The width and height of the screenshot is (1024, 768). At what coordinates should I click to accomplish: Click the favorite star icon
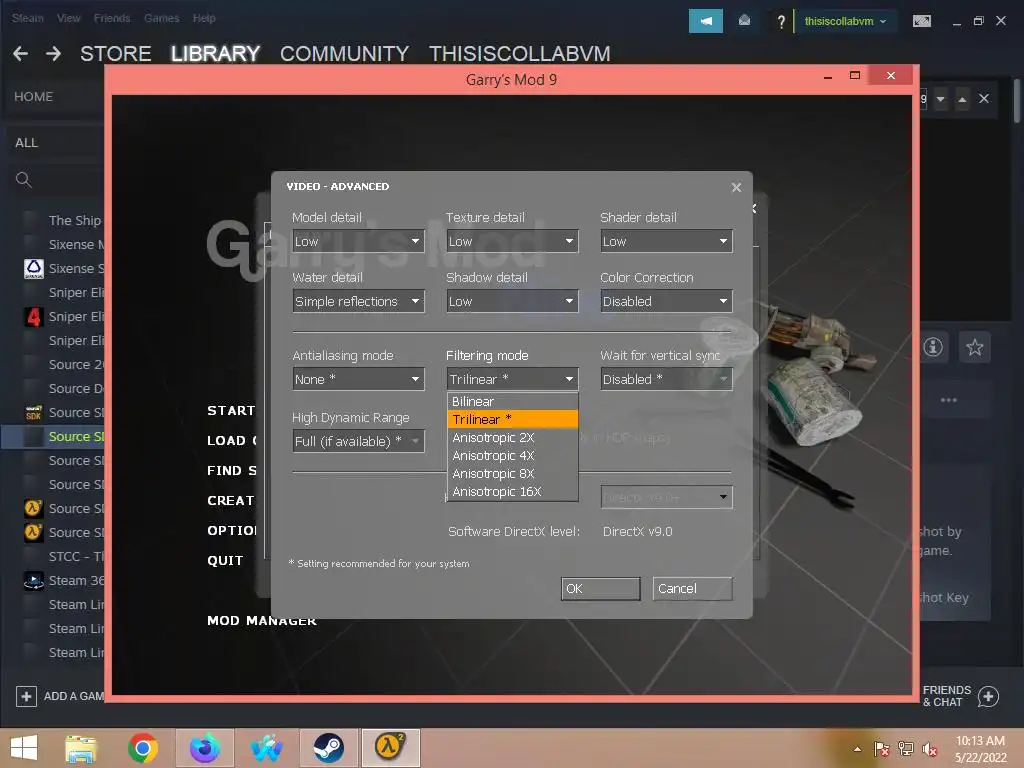974,347
